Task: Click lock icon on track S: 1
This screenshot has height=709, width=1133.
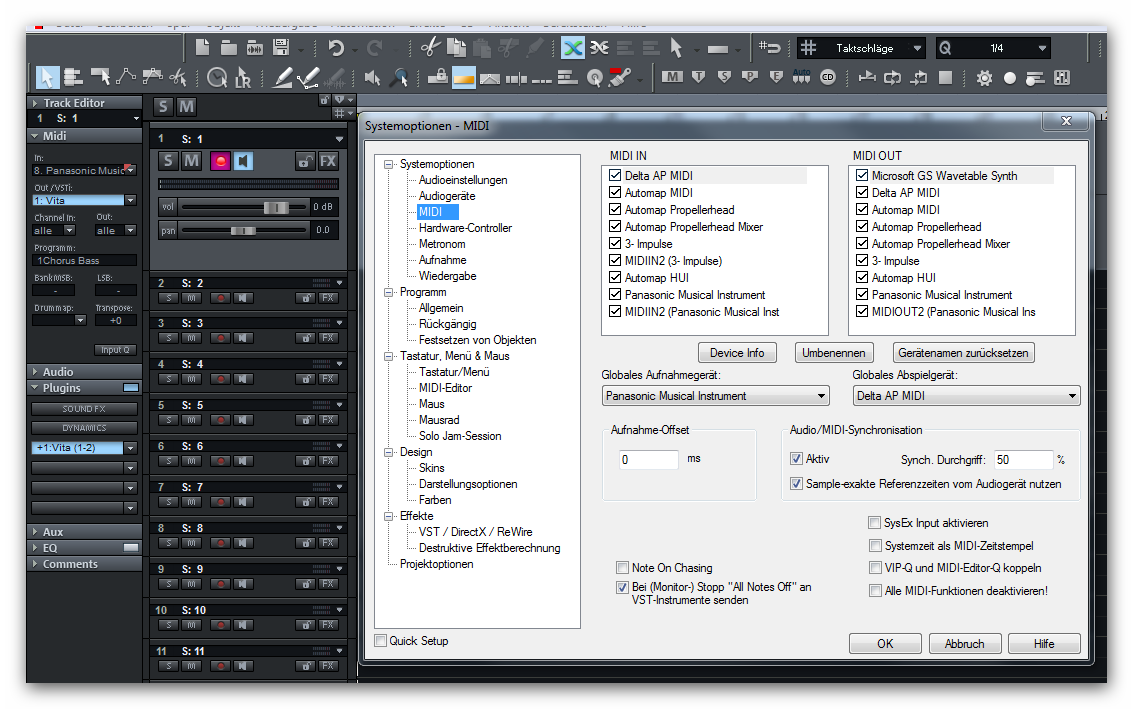Action: point(305,161)
